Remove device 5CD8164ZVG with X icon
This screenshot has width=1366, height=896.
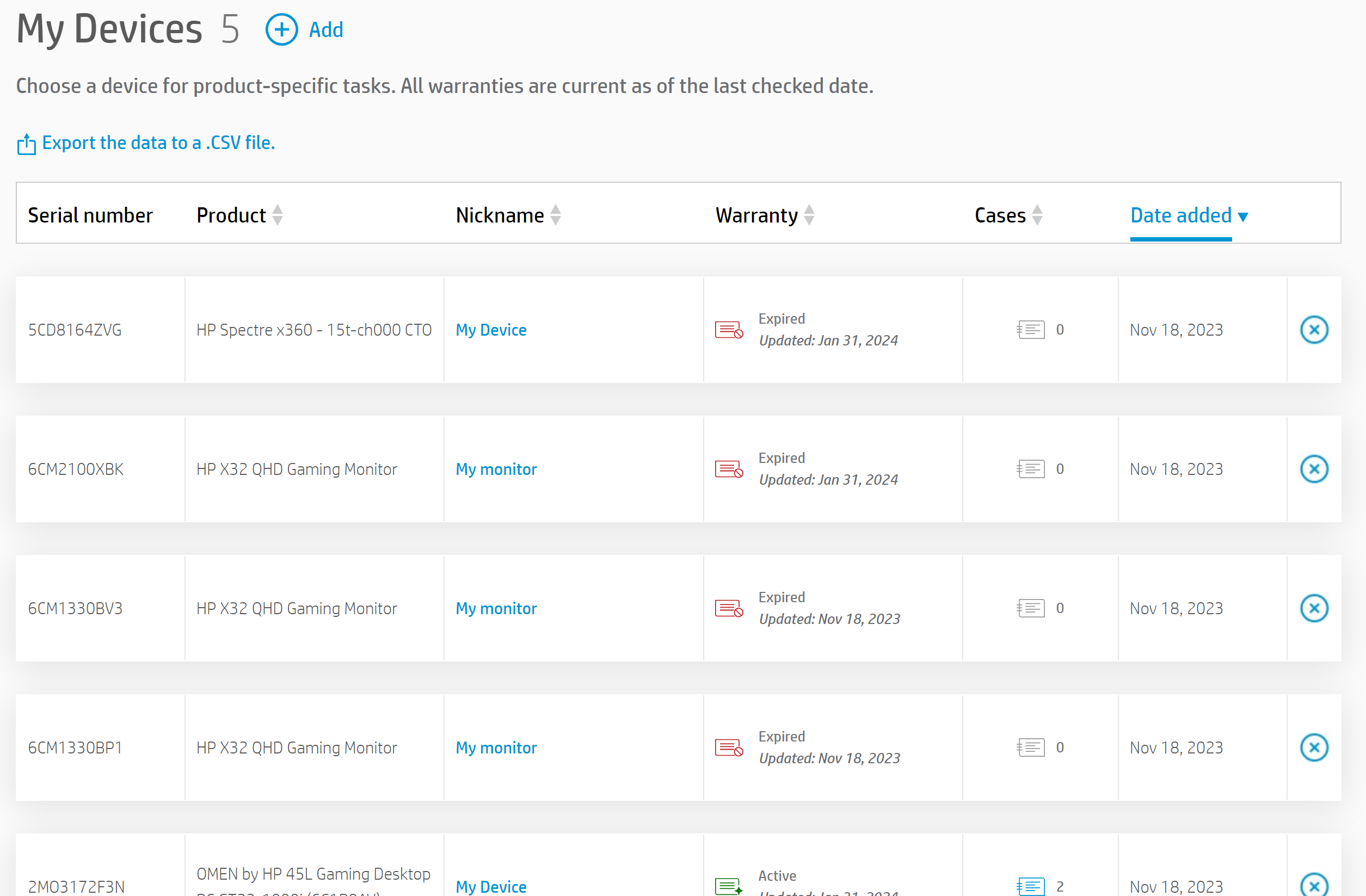tap(1314, 330)
